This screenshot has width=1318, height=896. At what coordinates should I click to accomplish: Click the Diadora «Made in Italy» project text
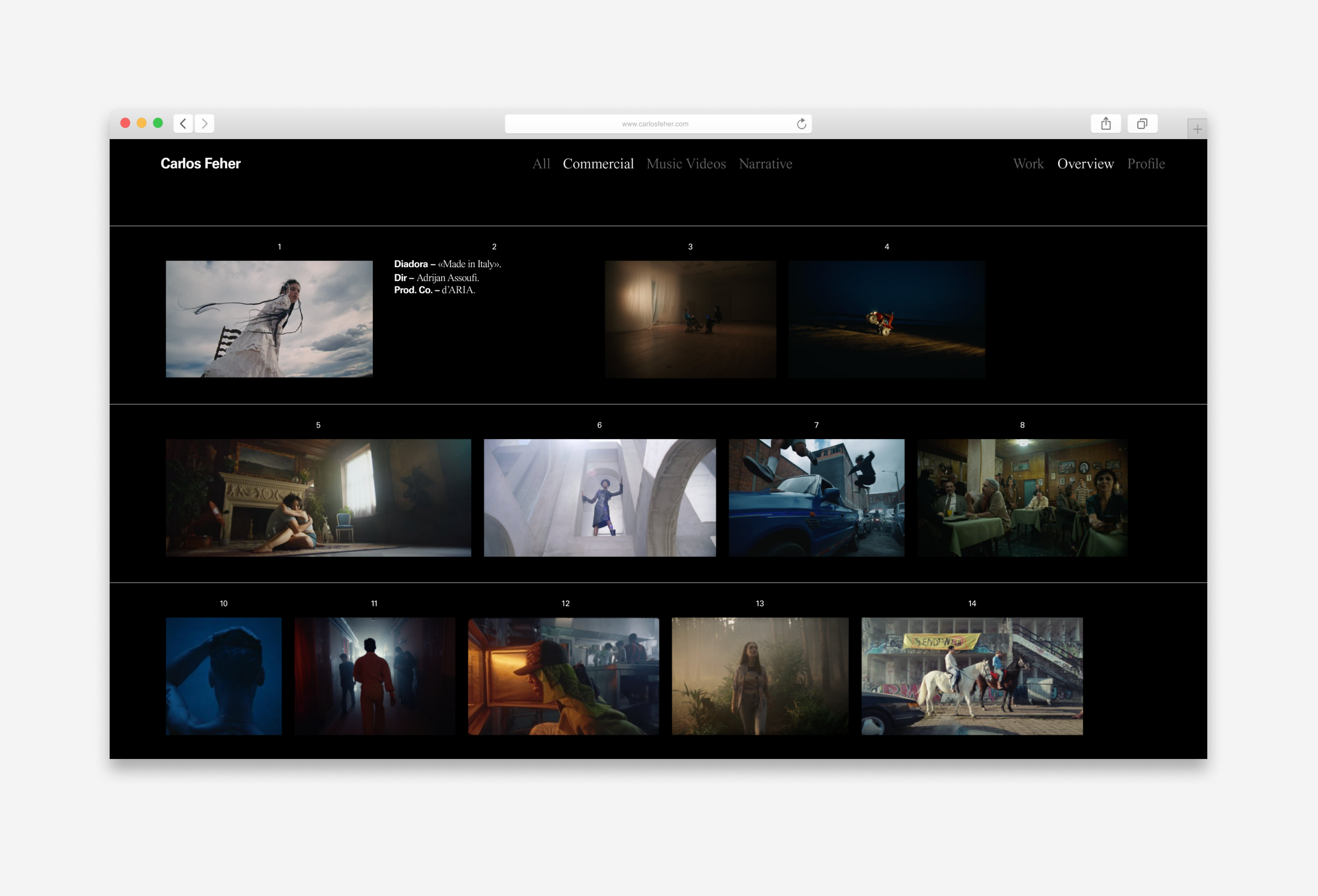(x=447, y=264)
